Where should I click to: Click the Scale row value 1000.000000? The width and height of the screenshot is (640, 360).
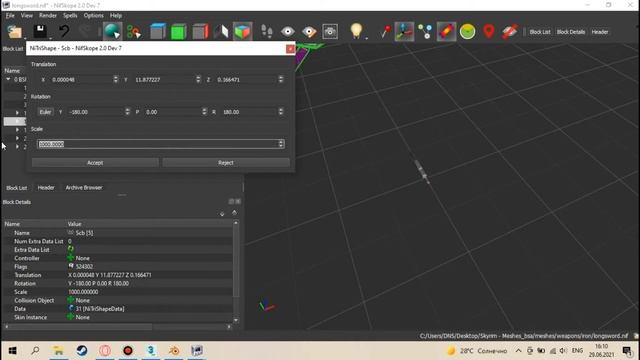[x=83, y=292]
